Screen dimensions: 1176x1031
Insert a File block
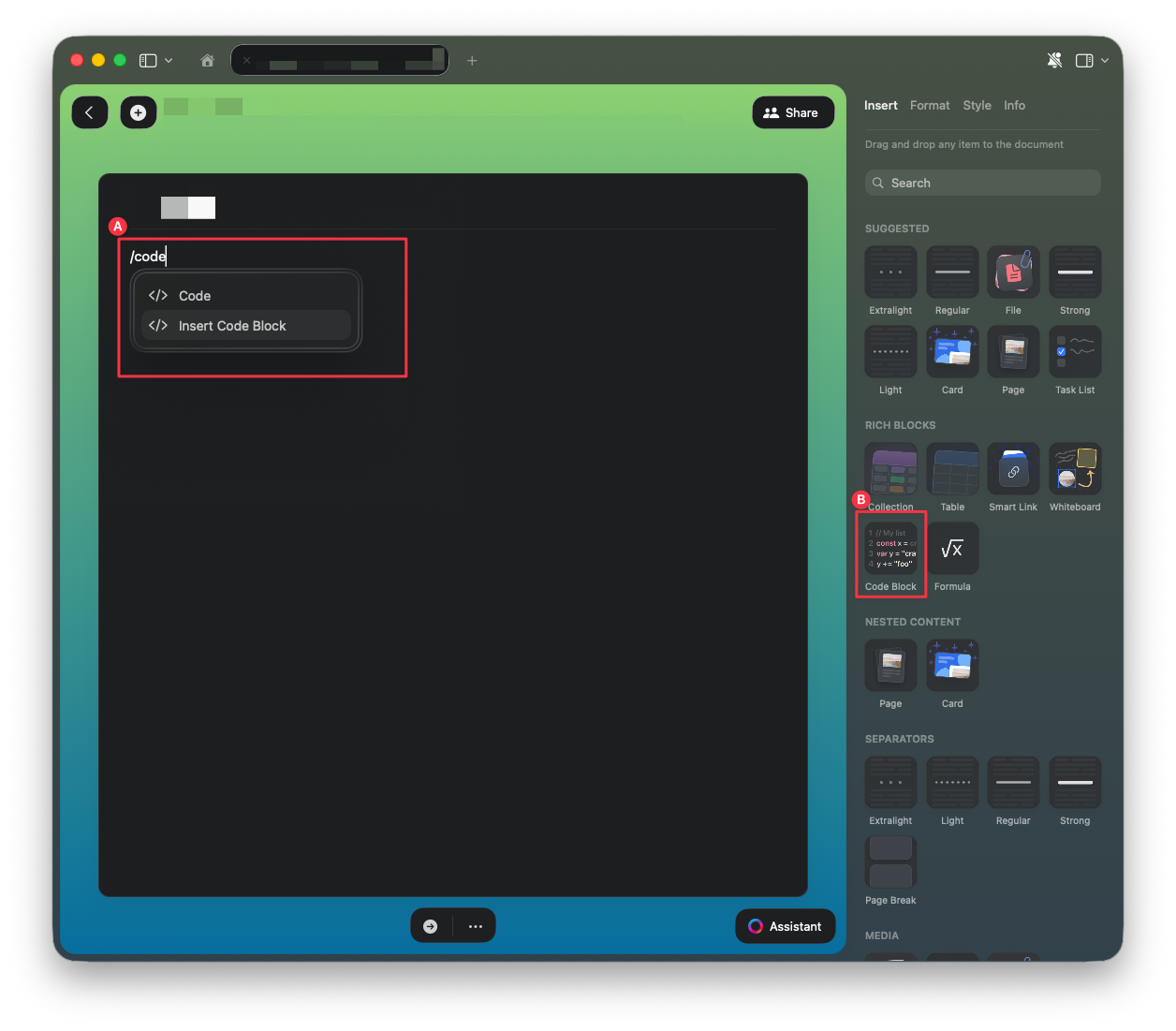1013,272
